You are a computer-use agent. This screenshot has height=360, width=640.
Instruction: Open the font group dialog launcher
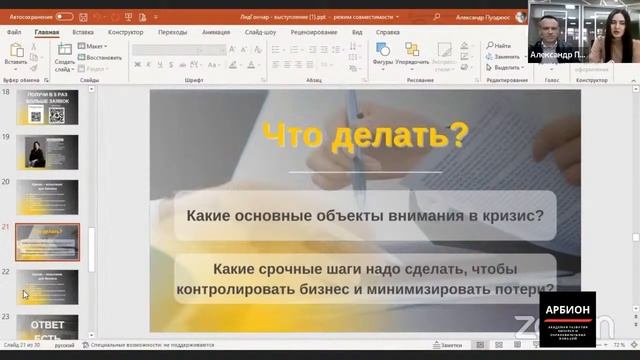(263, 80)
